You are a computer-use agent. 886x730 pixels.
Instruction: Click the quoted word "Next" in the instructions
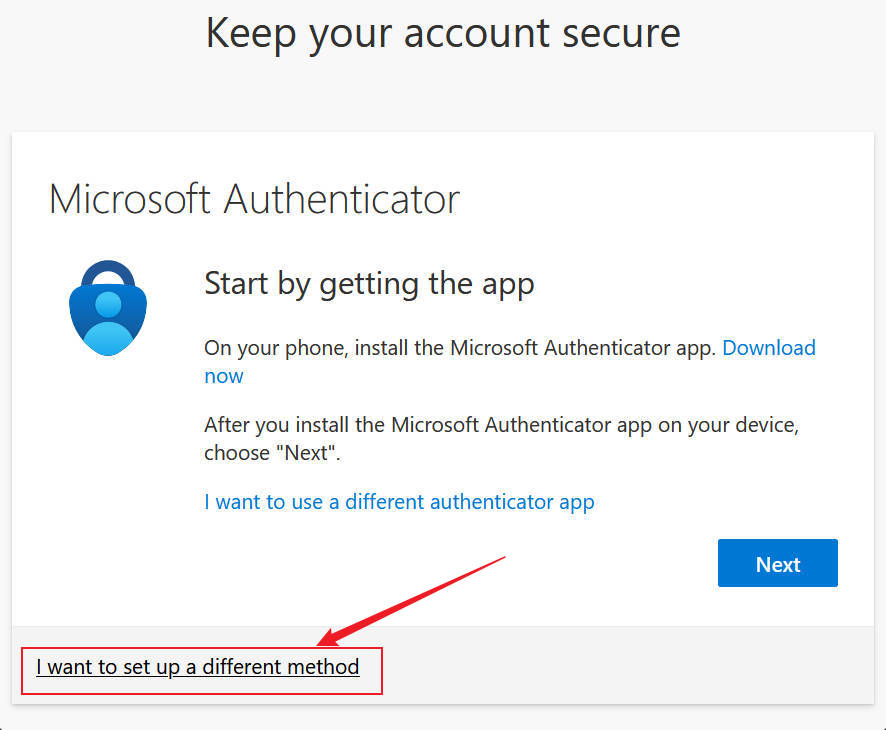pos(307,453)
